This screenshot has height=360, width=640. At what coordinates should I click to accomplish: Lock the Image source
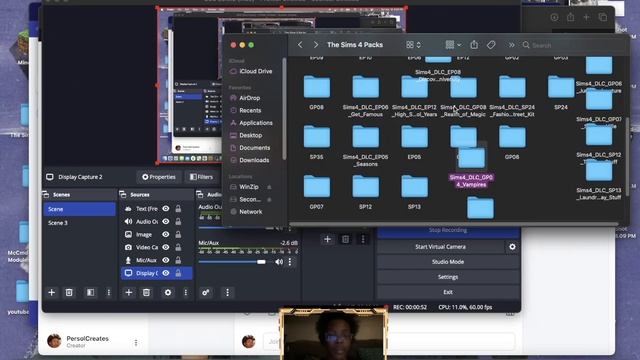(x=178, y=234)
